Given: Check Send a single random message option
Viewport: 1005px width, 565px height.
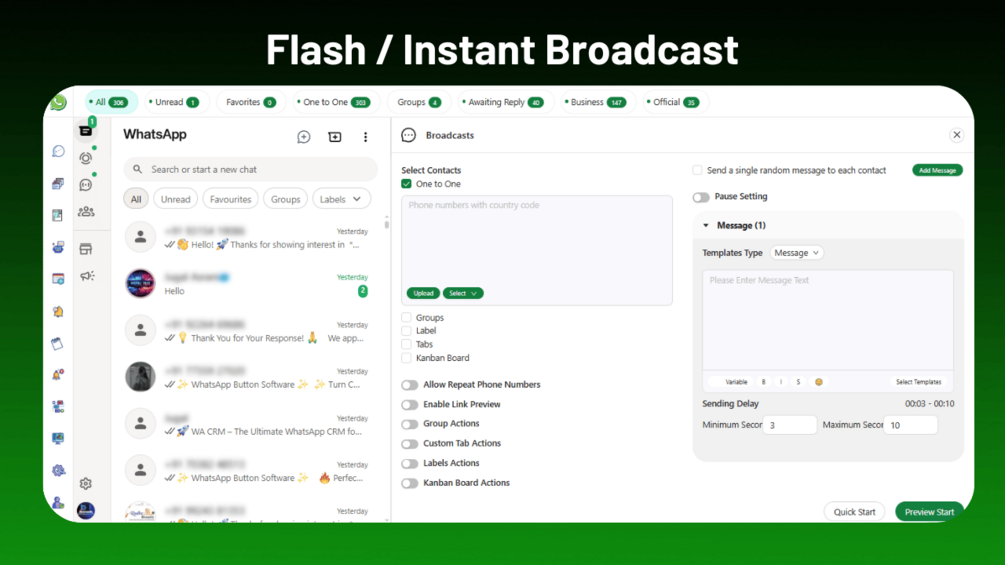Looking at the screenshot, I should [x=697, y=170].
